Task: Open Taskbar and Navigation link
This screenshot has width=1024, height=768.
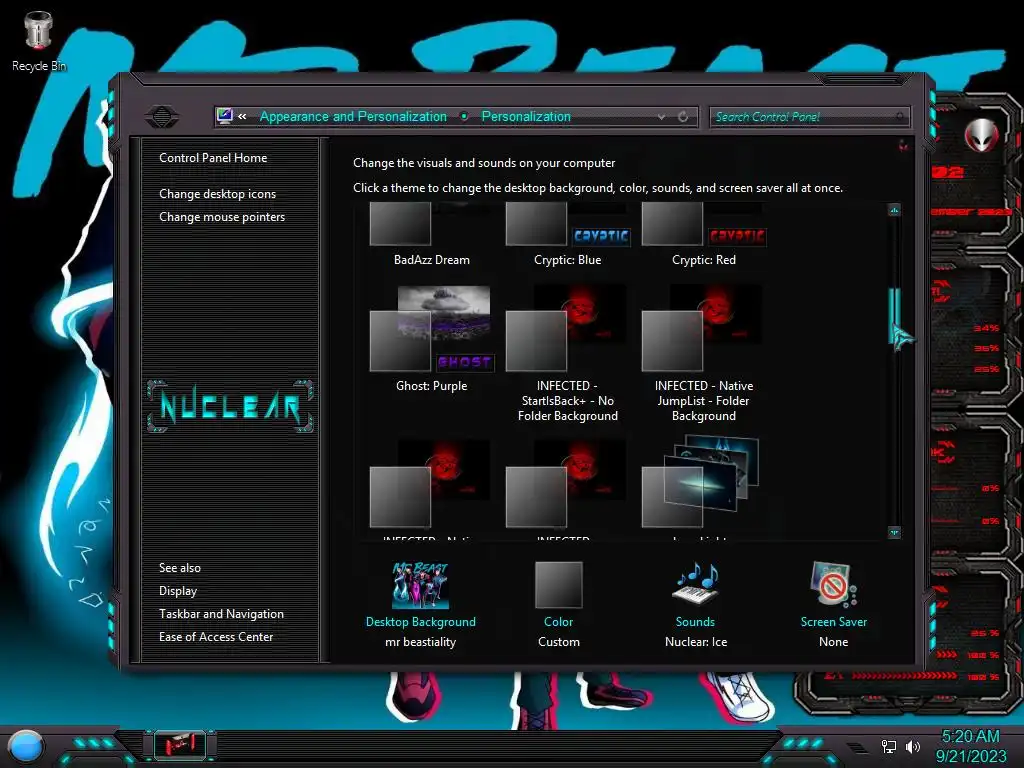Action: (x=221, y=614)
